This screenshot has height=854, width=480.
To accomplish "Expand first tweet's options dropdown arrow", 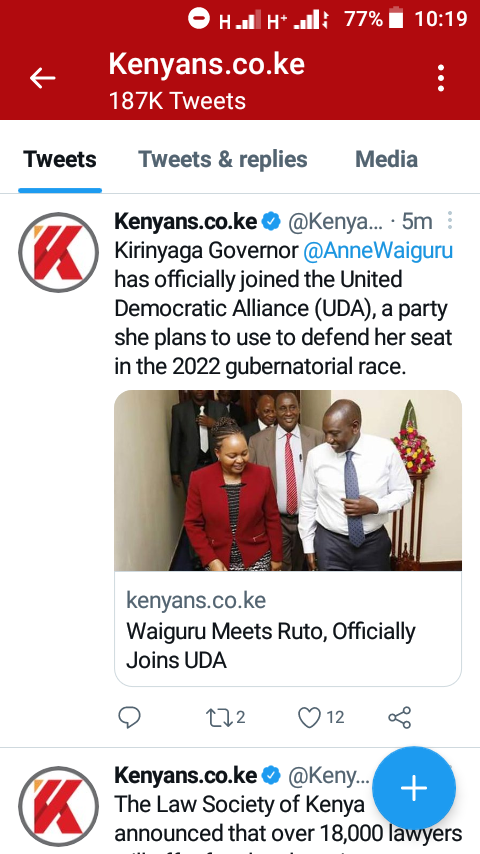I will [450, 221].
